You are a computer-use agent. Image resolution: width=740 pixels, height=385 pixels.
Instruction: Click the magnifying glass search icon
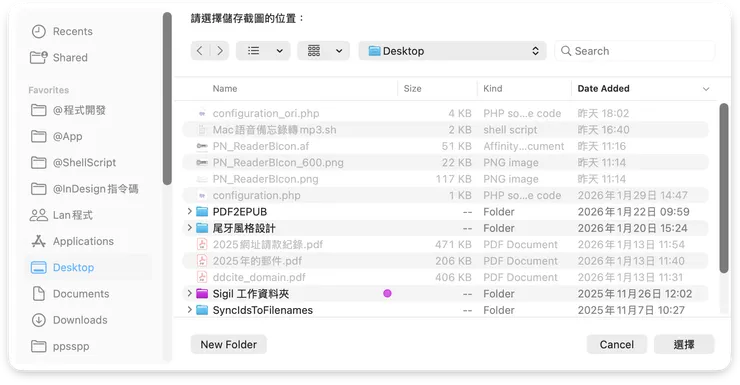click(566, 51)
